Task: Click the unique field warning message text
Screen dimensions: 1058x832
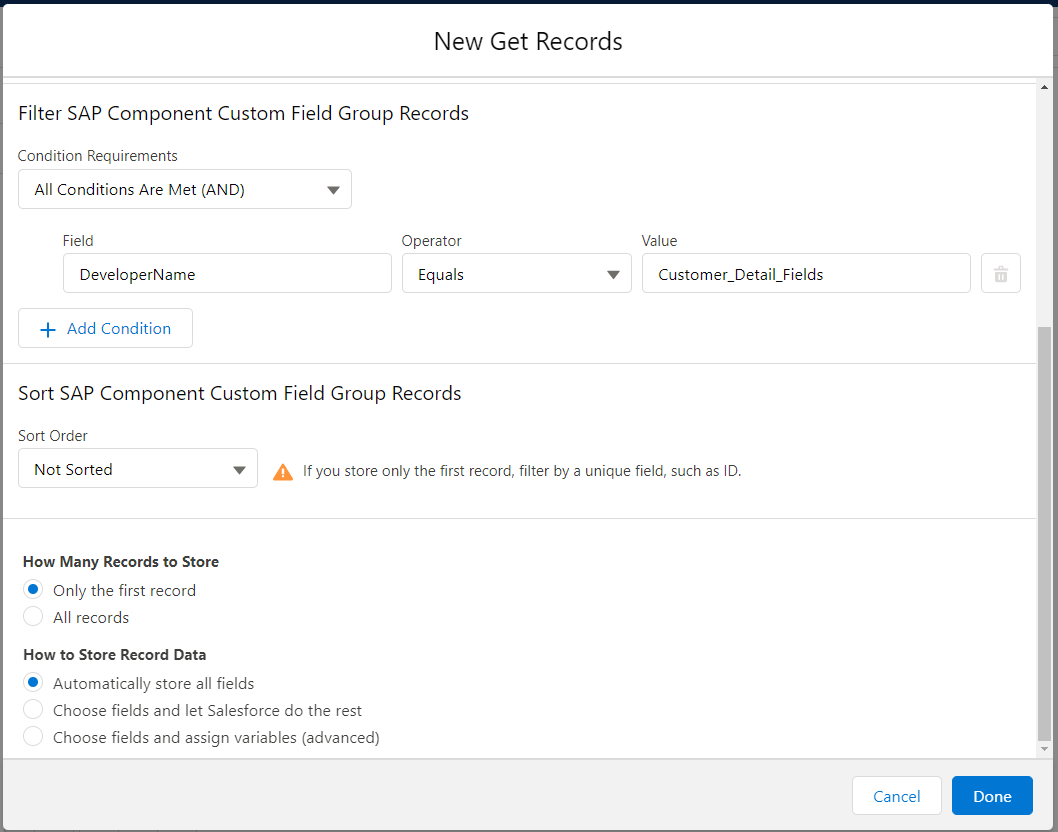Action: tap(522, 471)
